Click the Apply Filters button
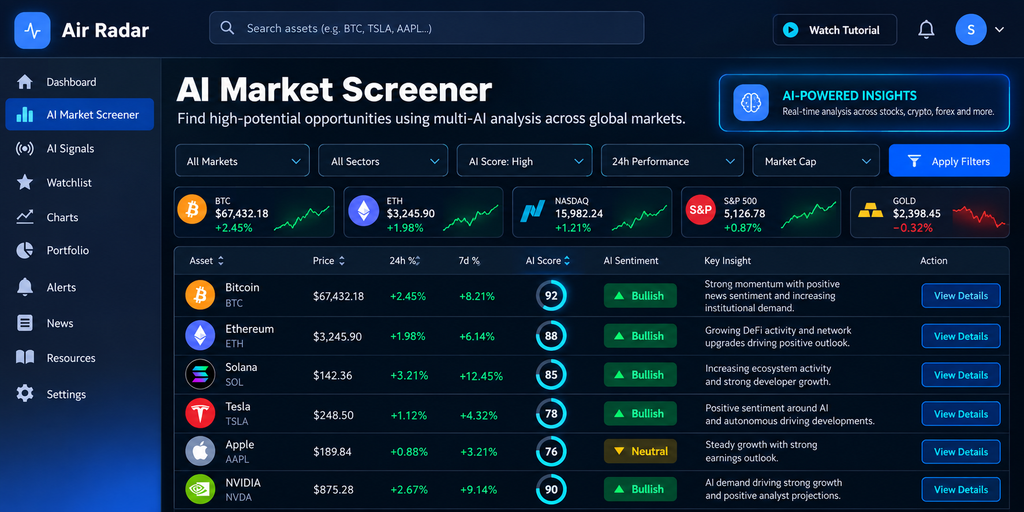1024x512 pixels. coord(949,161)
